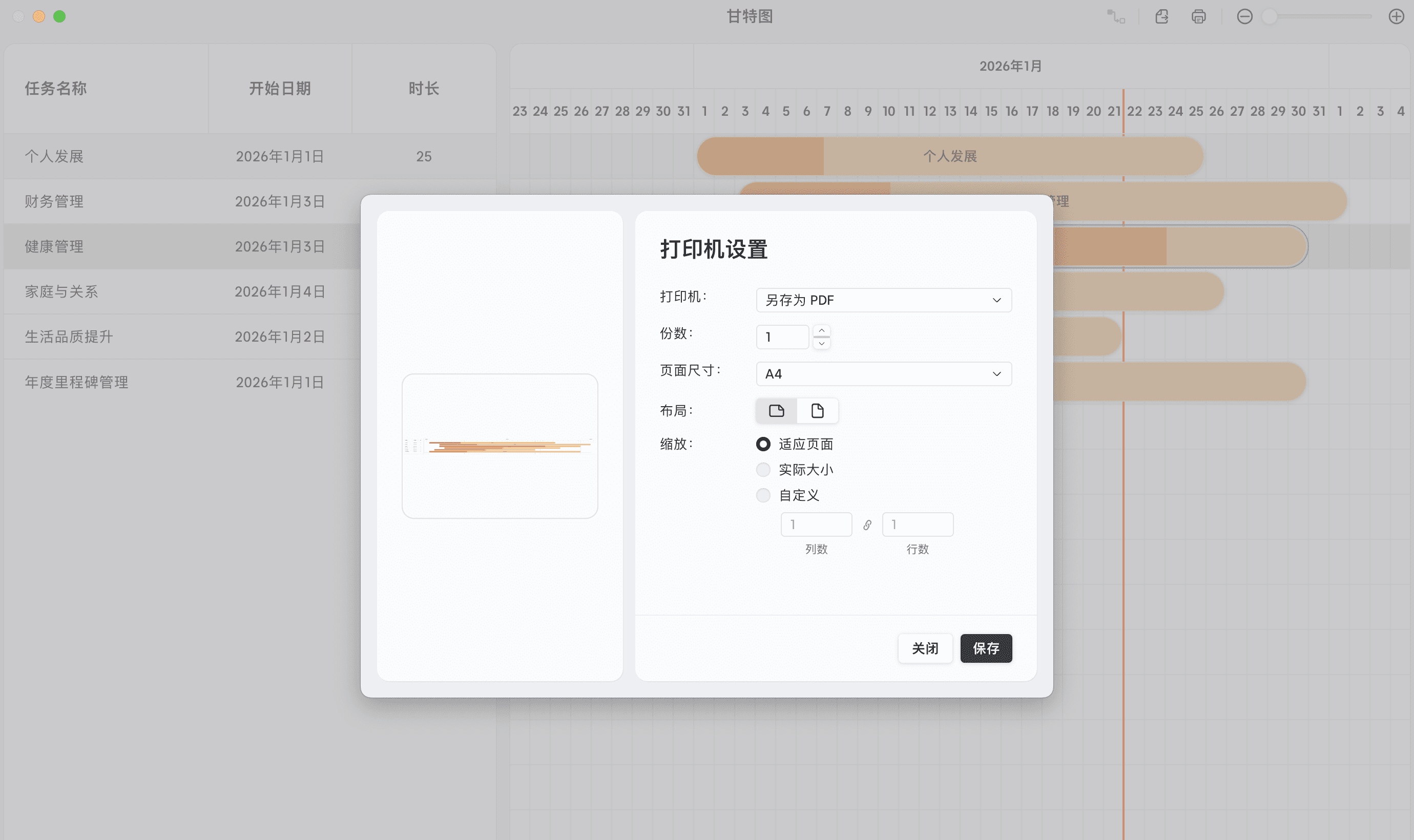
Task: Select the 实际大小 scaling option
Action: (x=762, y=469)
